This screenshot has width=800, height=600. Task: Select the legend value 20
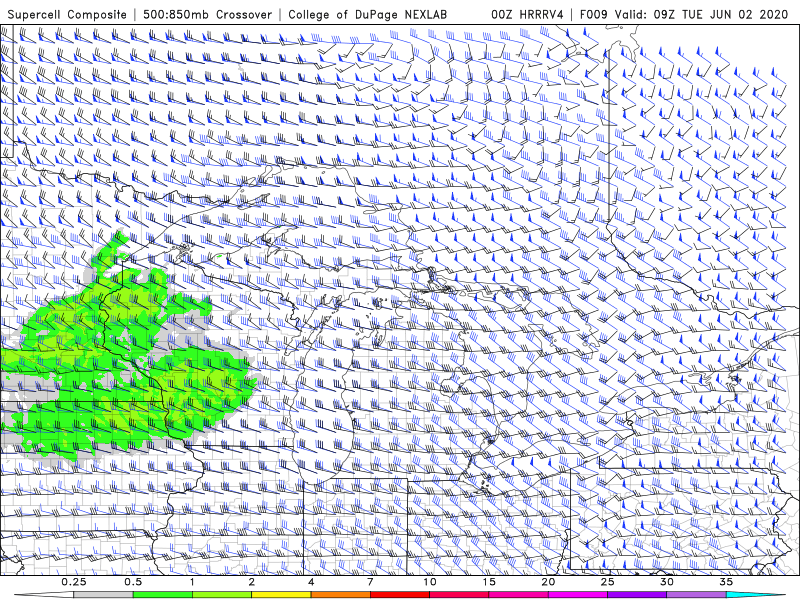(548, 582)
